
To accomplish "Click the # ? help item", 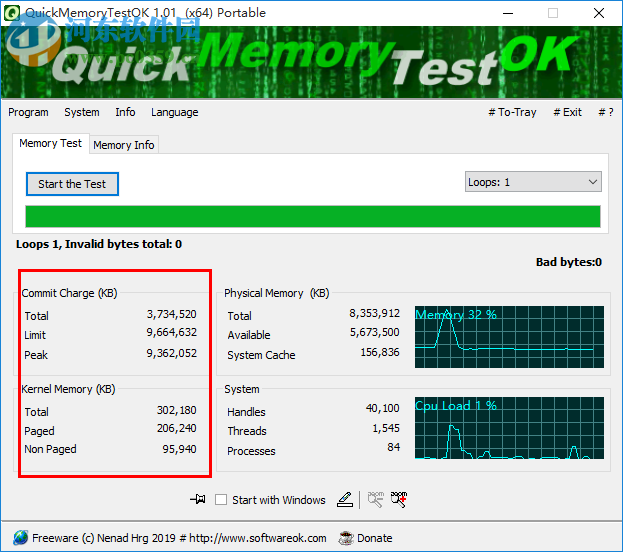I will pyautogui.click(x=606, y=112).
